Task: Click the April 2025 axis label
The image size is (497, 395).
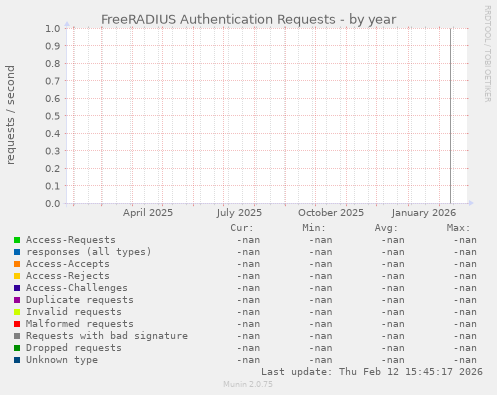Action: pyautogui.click(x=148, y=213)
